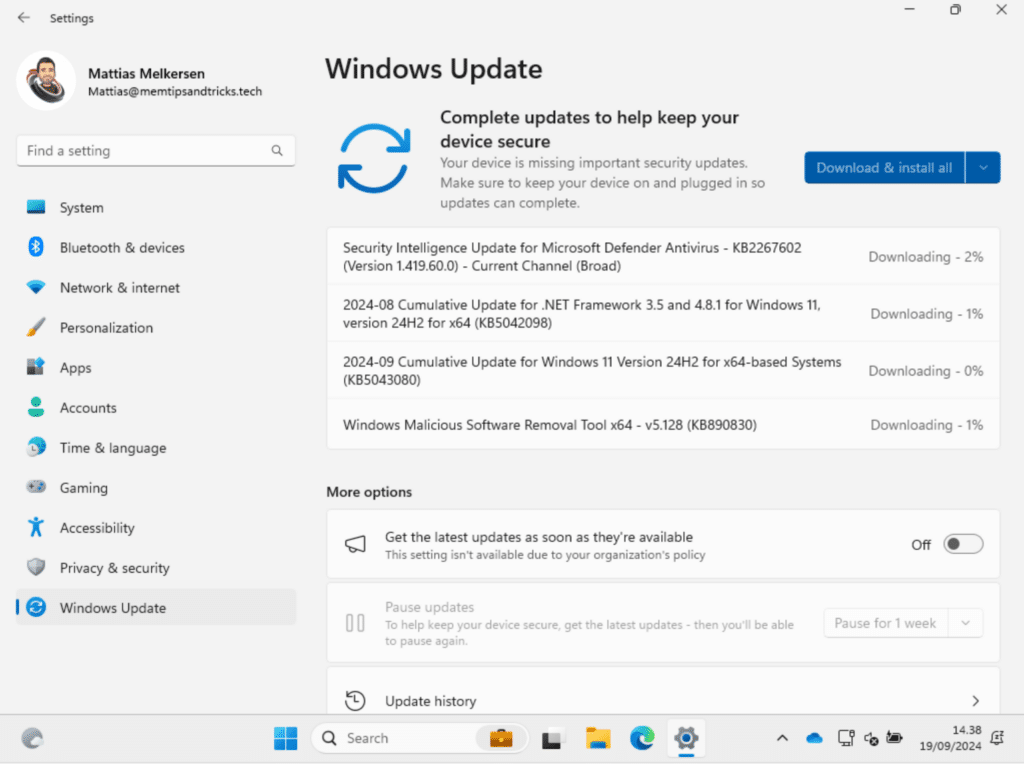This screenshot has height=764, width=1024.
Task: Select Accessibility in the sidebar
Action: click(156, 528)
